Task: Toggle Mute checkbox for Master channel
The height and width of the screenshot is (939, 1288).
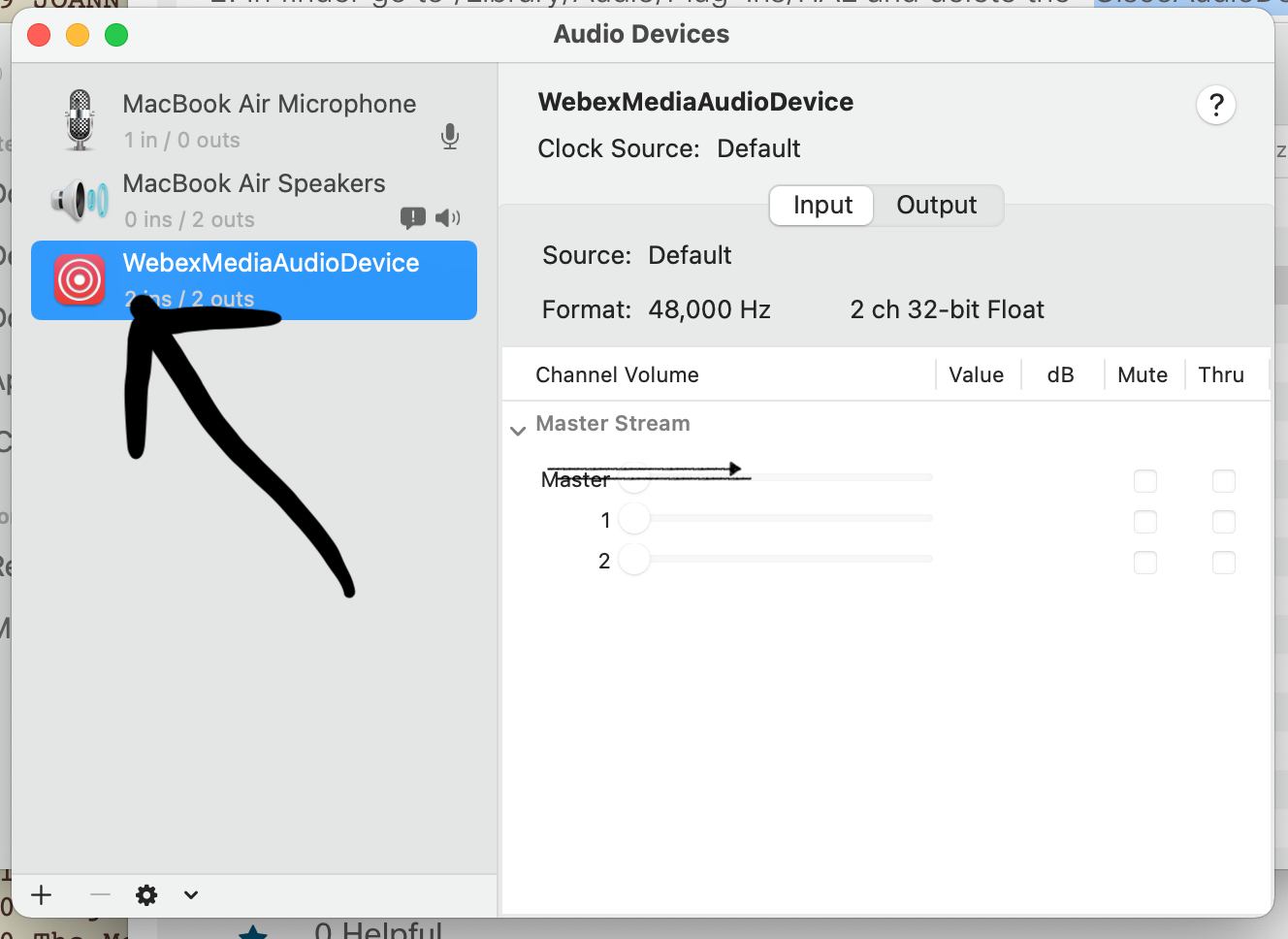Action: tap(1145, 481)
